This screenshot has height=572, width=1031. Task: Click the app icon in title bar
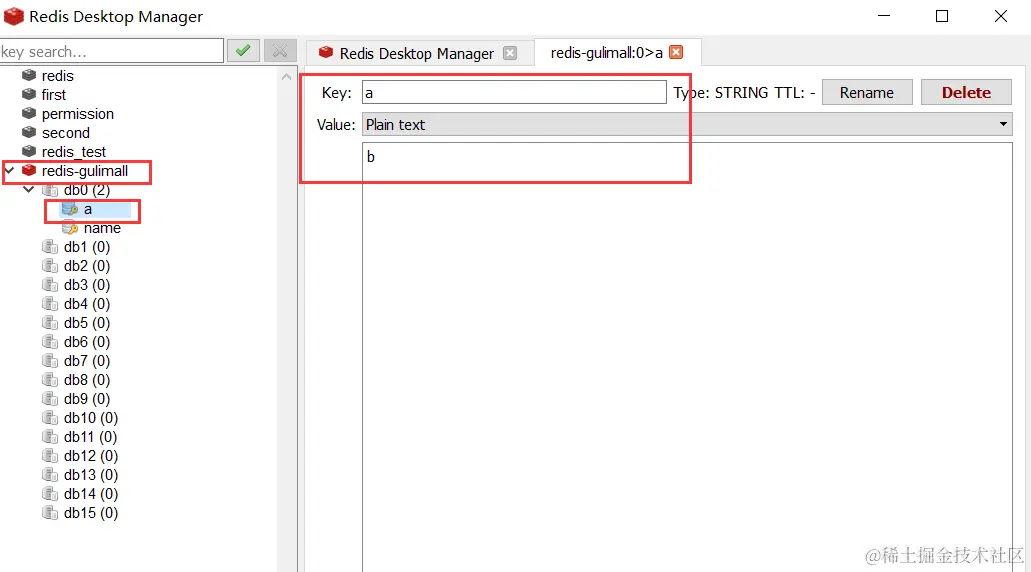[x=13, y=16]
